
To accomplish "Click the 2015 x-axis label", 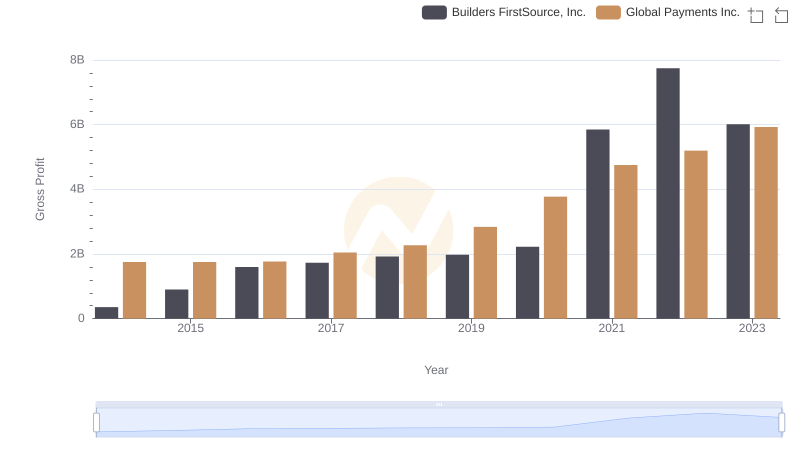I will 190,328.
